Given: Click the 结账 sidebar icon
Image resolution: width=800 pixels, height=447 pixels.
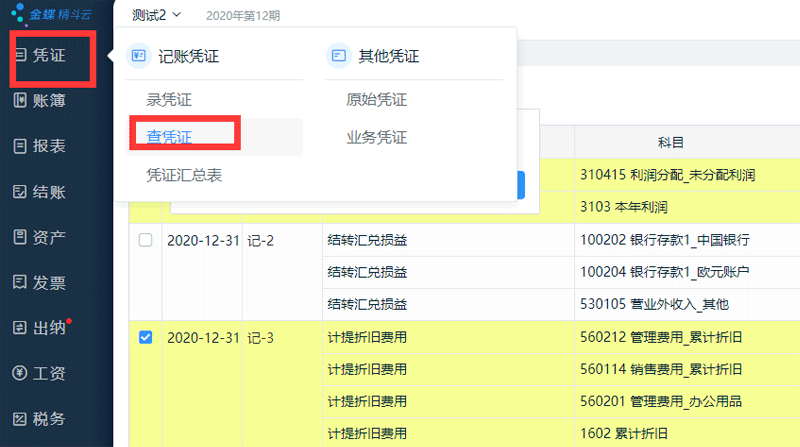Looking at the screenshot, I should pos(20,192).
